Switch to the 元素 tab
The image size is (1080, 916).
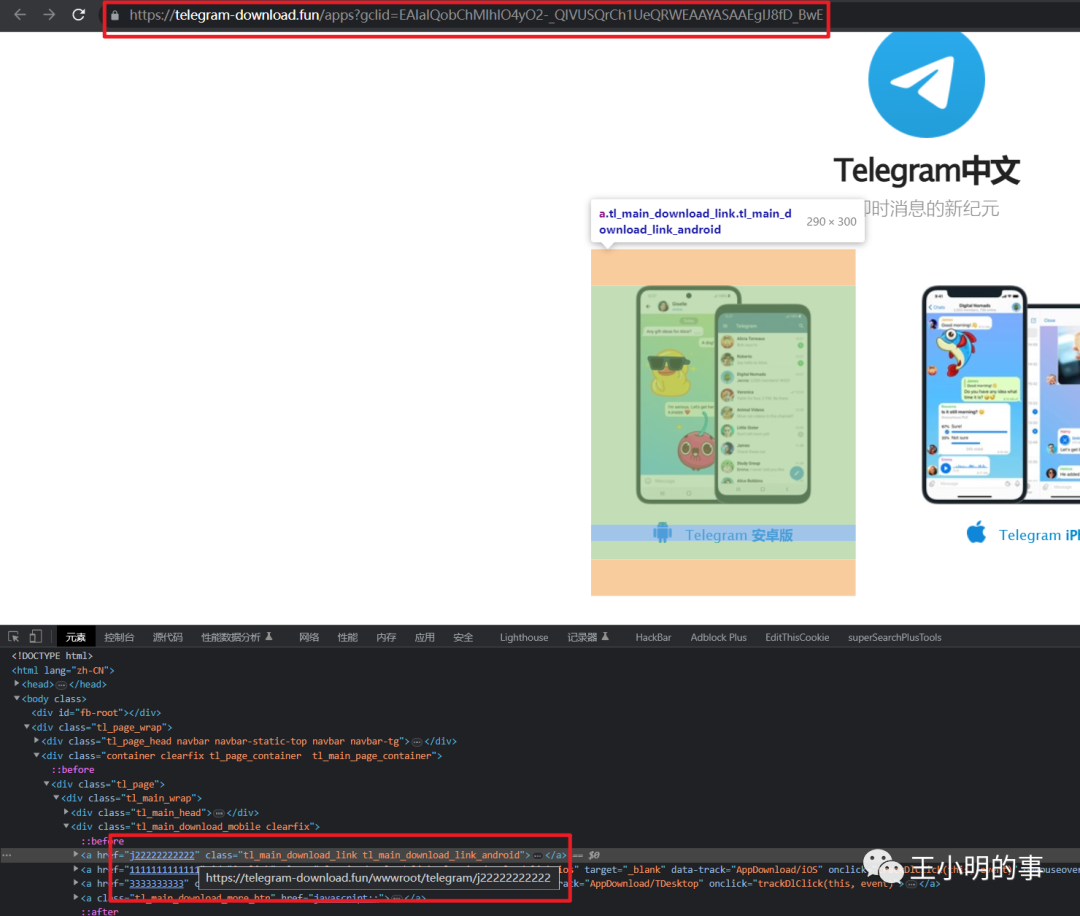click(75, 638)
